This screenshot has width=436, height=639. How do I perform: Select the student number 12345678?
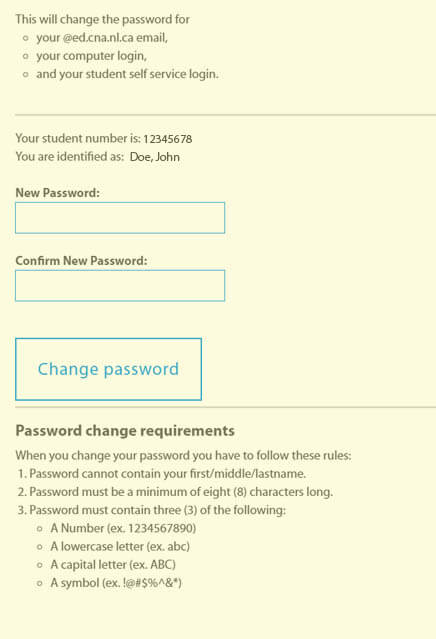[x=167, y=139]
